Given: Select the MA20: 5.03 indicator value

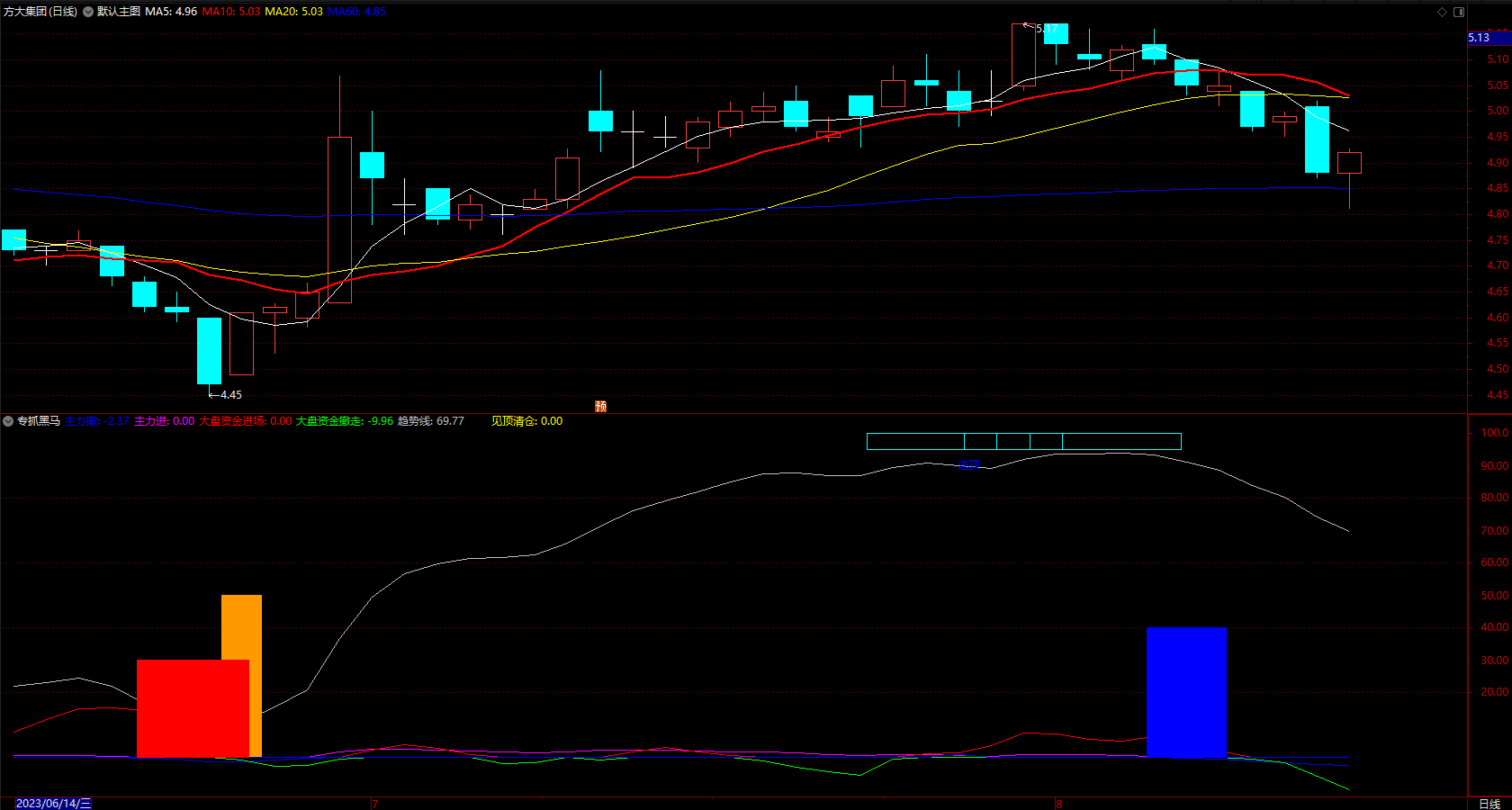Looking at the screenshot, I should coord(293,12).
